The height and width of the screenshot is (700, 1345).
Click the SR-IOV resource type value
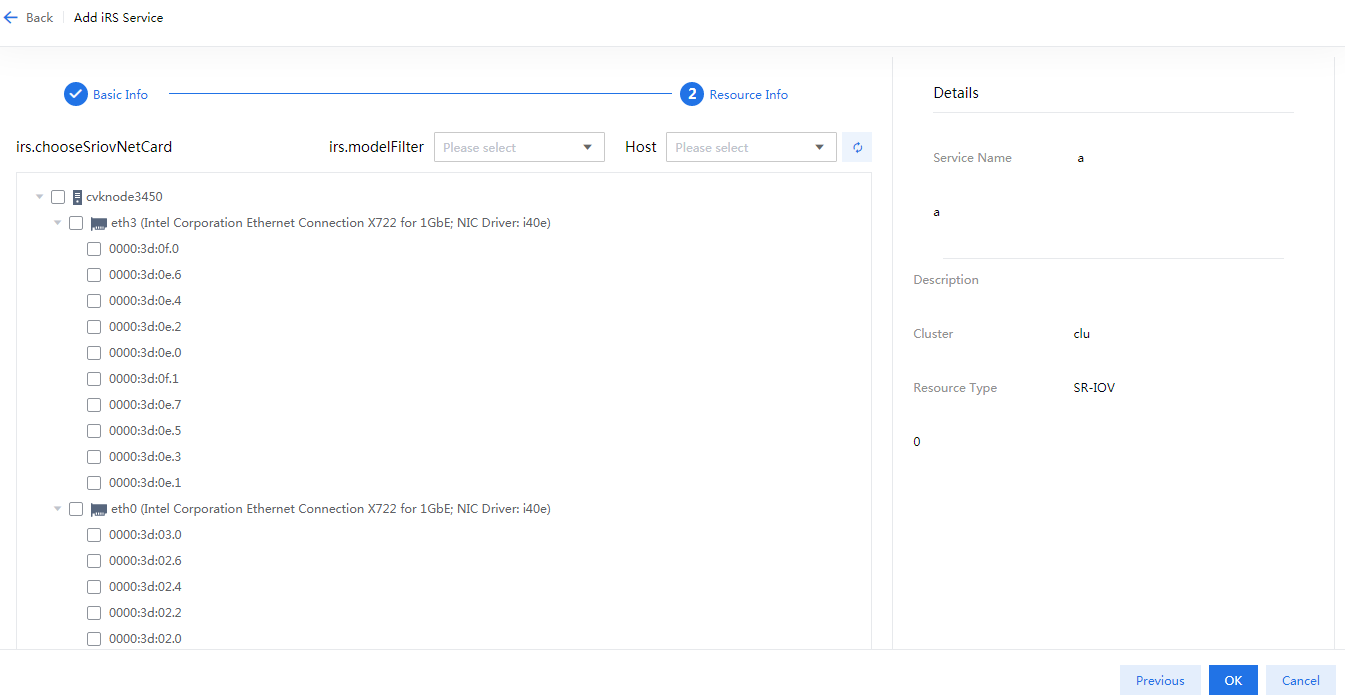(x=1094, y=388)
